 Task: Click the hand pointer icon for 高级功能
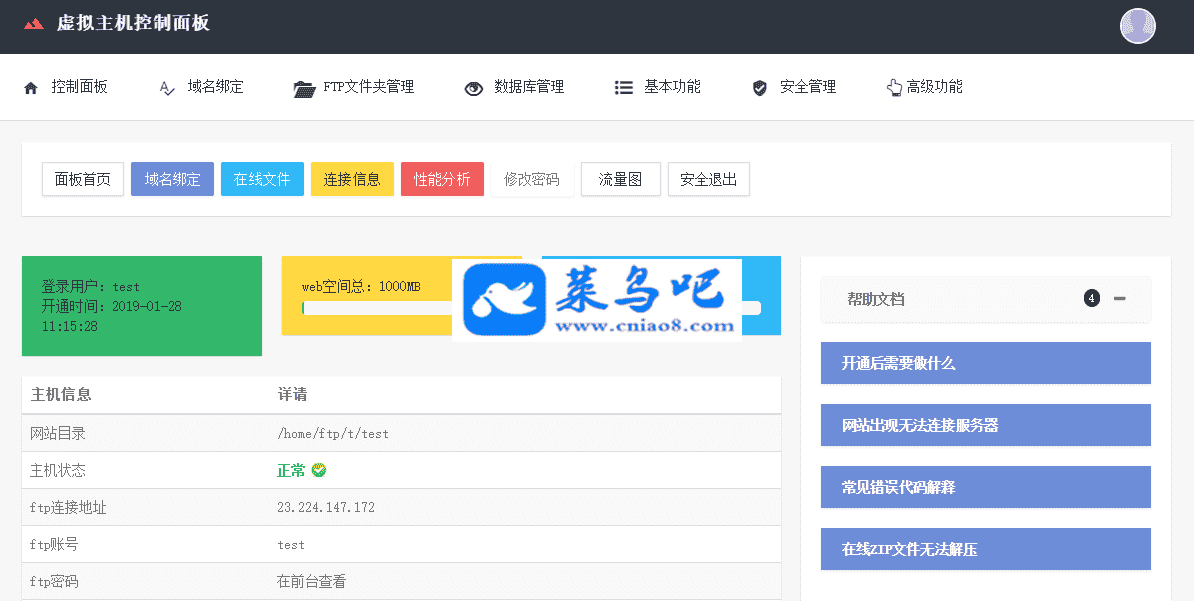(x=894, y=88)
